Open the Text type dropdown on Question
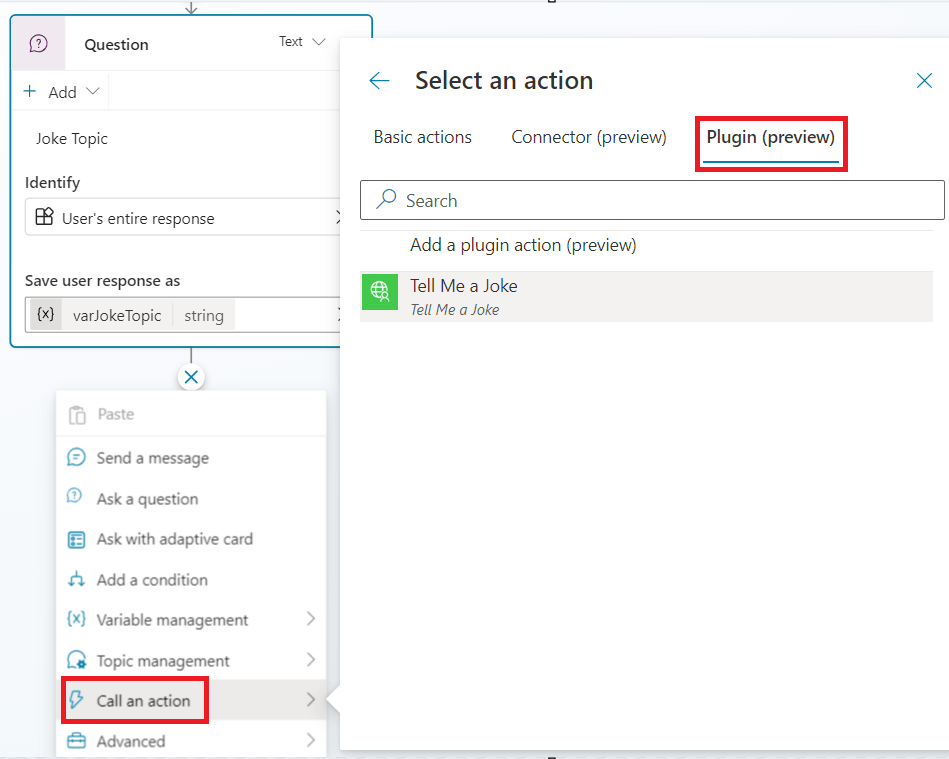 point(303,42)
